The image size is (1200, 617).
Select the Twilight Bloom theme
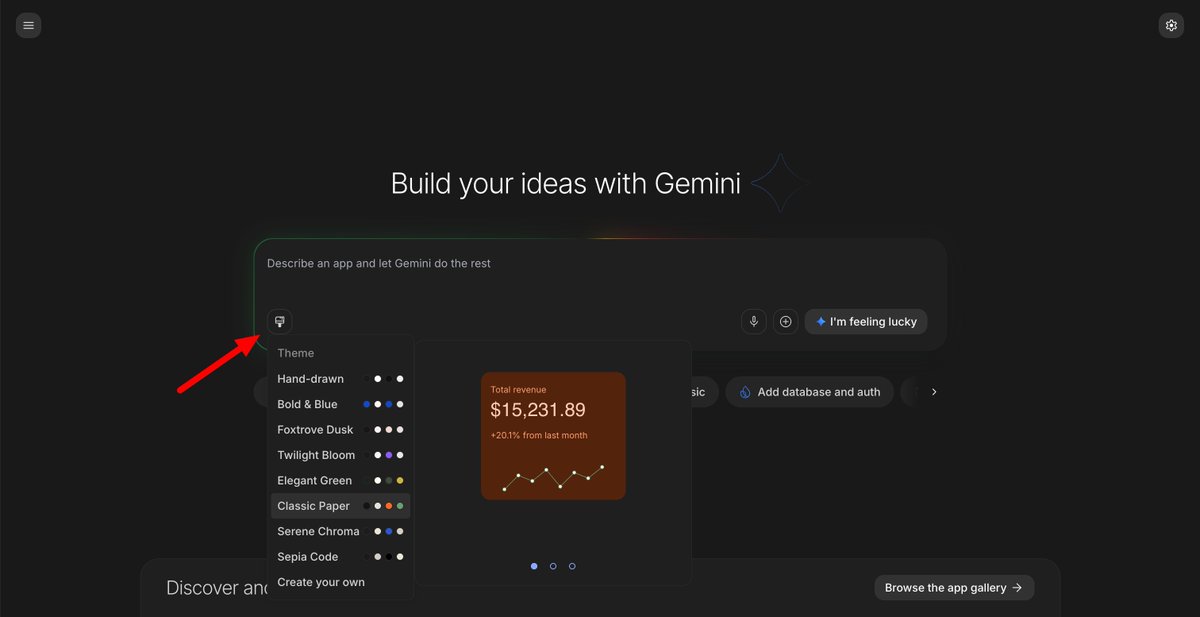click(x=340, y=455)
